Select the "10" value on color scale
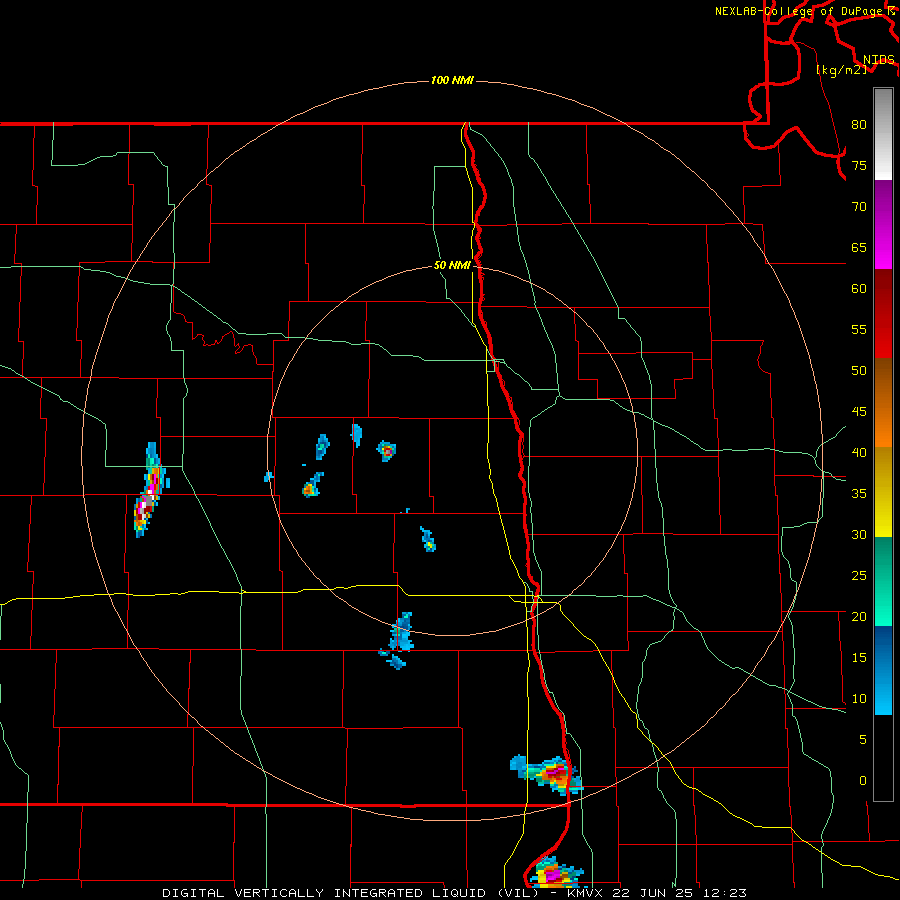 point(859,699)
